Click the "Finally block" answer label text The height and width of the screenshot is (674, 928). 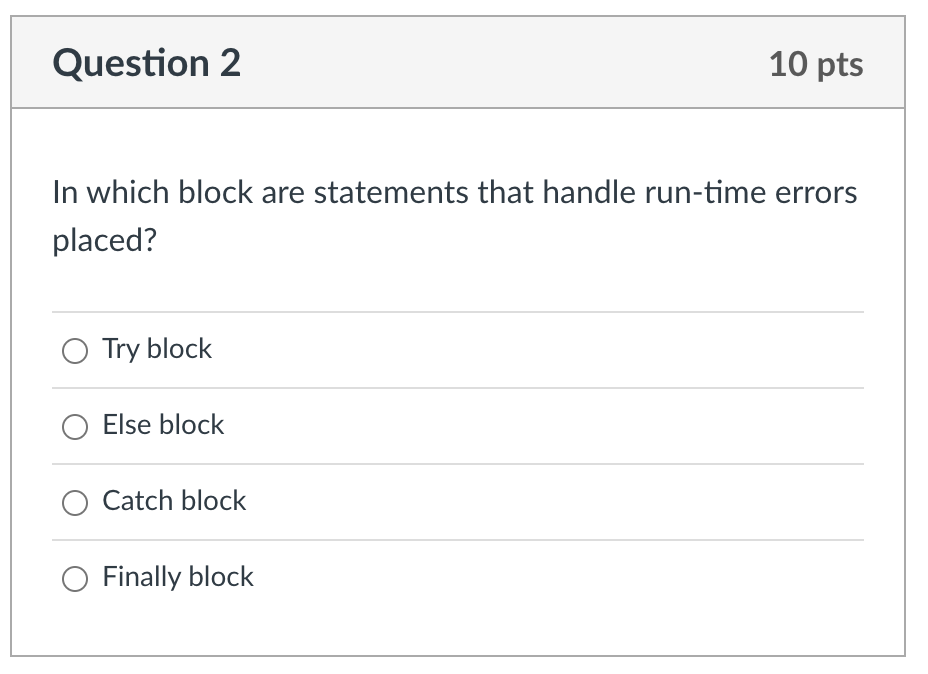(178, 577)
